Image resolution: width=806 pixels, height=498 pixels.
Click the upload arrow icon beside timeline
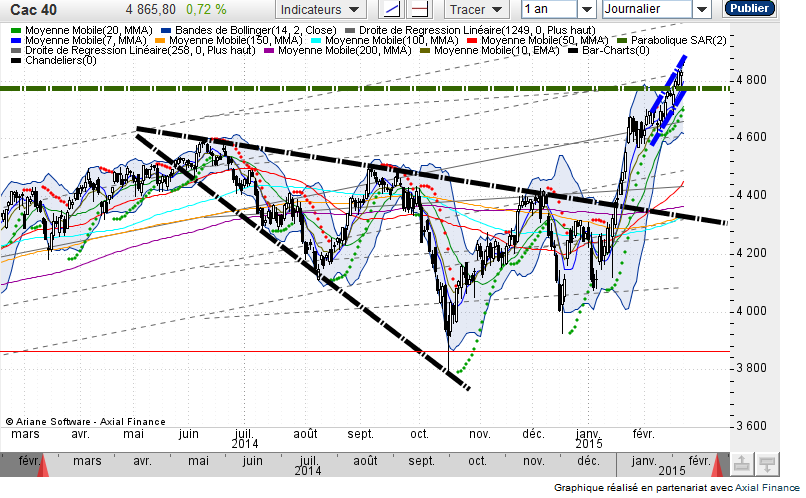coord(741,464)
